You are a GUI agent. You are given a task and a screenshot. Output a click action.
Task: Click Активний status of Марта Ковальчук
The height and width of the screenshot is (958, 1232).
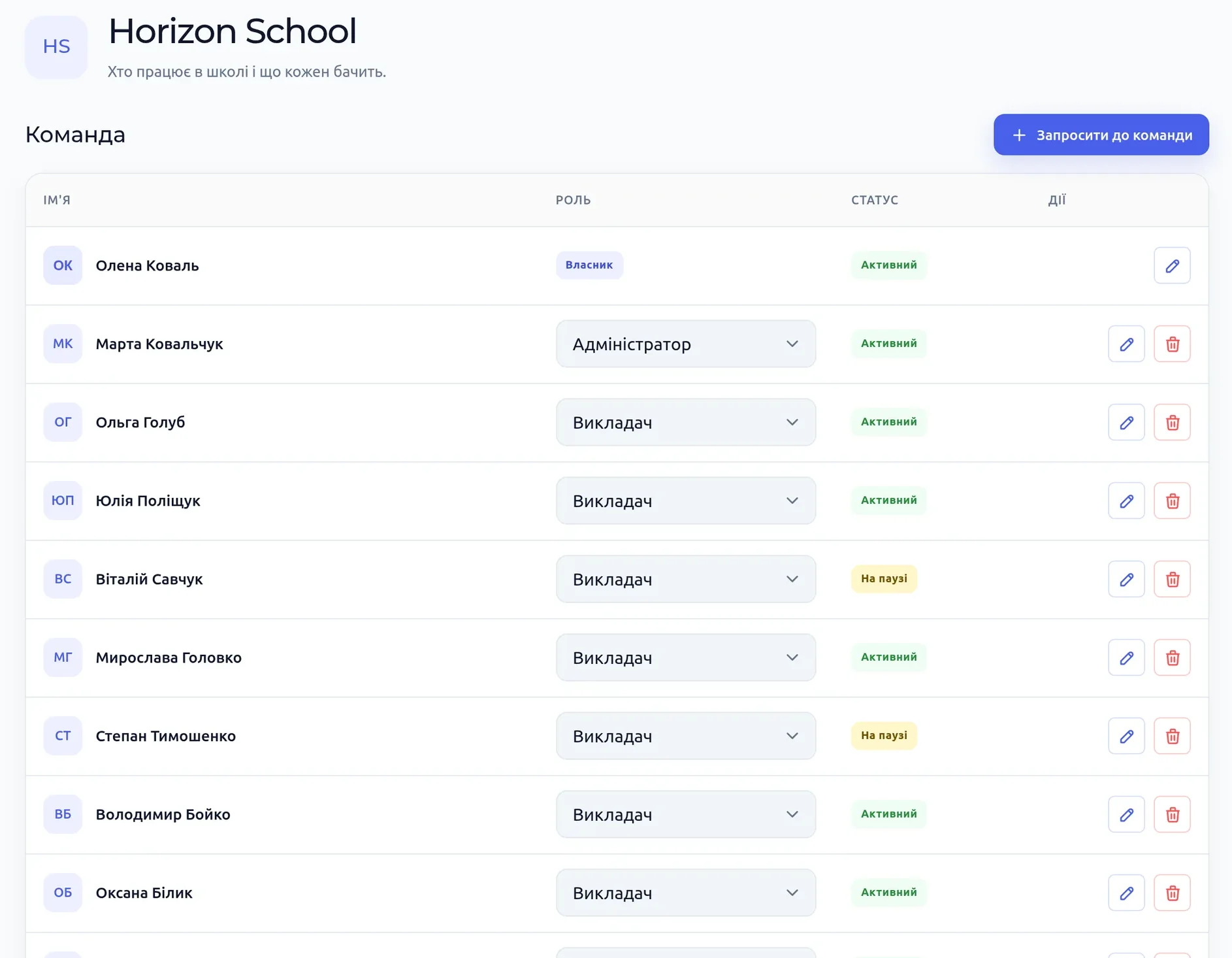click(x=888, y=344)
